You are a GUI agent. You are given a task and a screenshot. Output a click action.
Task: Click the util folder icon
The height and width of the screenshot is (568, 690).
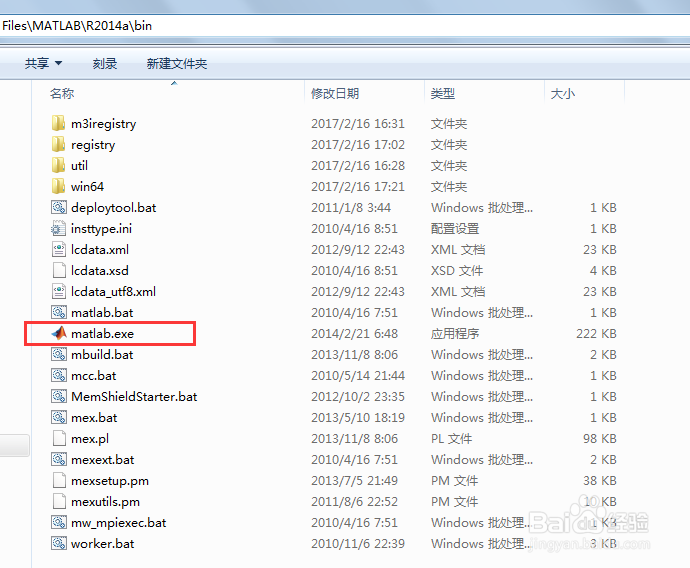pyautogui.click(x=59, y=166)
